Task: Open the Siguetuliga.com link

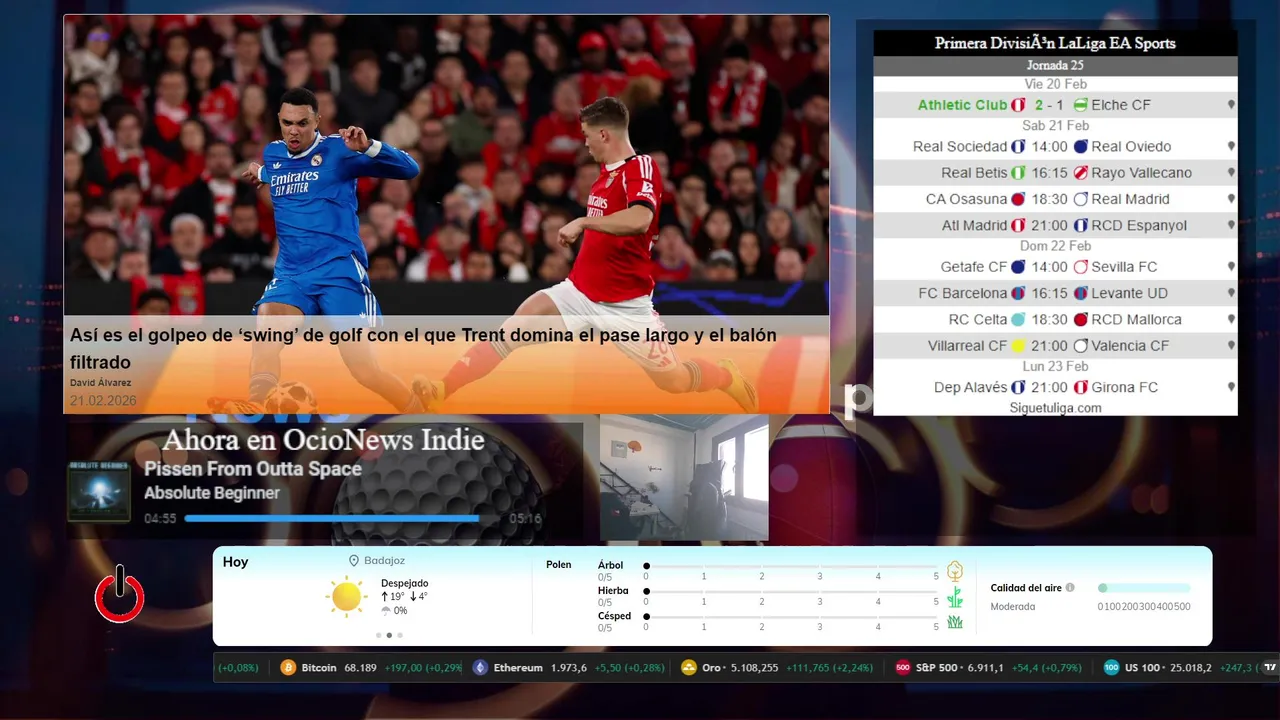Action: 1055,408
